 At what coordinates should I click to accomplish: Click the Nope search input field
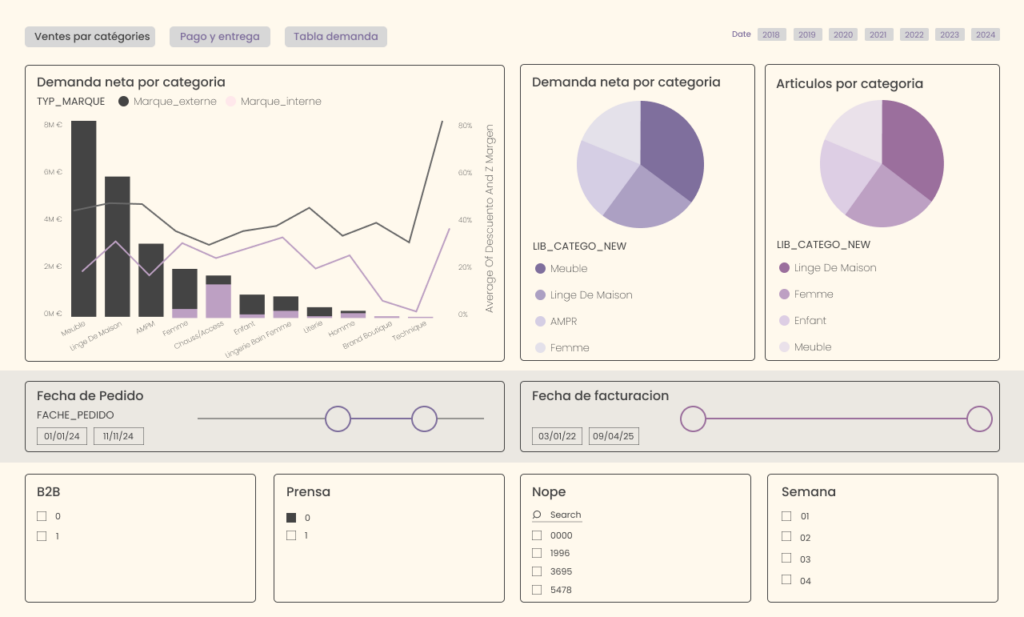(x=565, y=515)
